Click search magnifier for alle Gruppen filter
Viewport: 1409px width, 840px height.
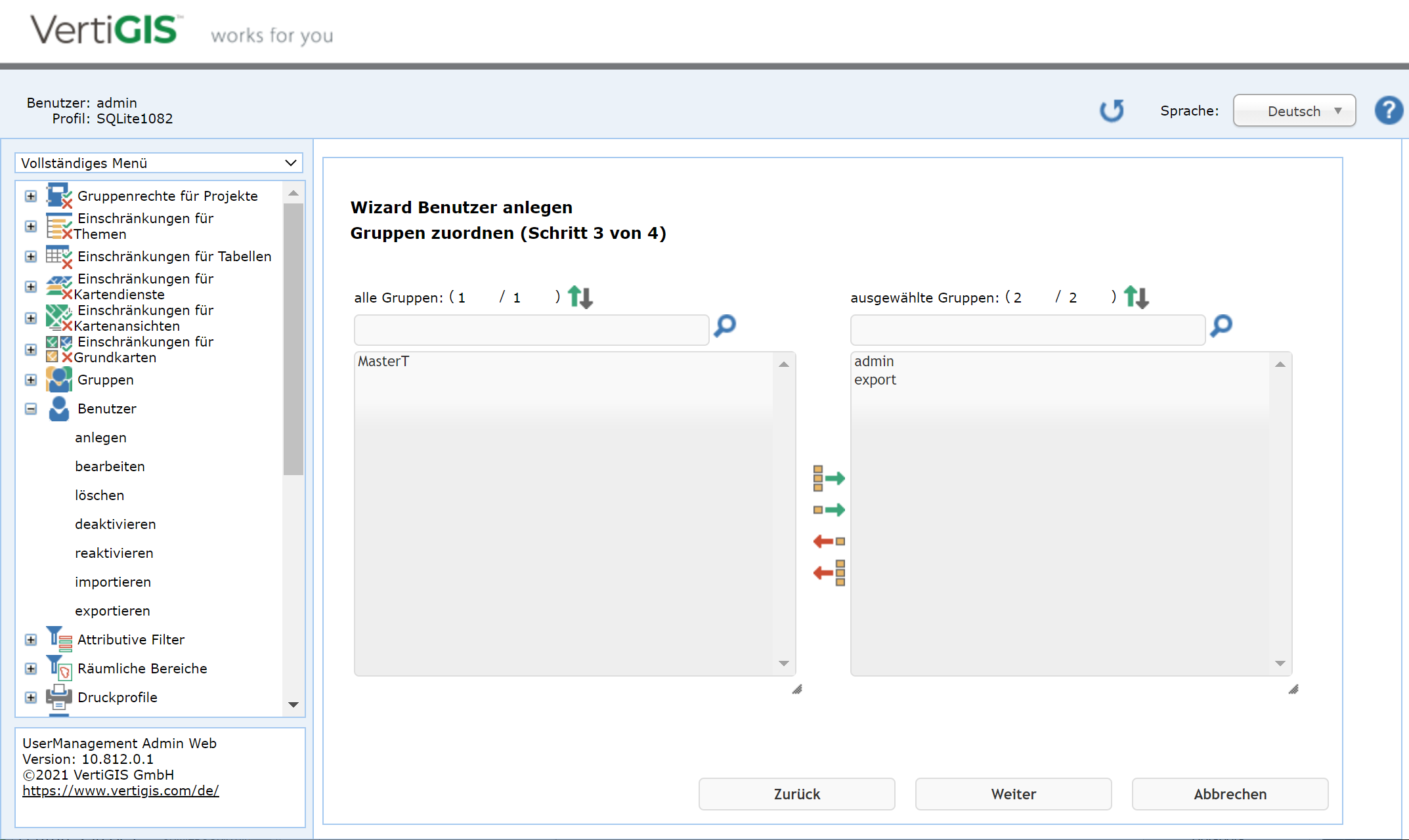tap(725, 325)
